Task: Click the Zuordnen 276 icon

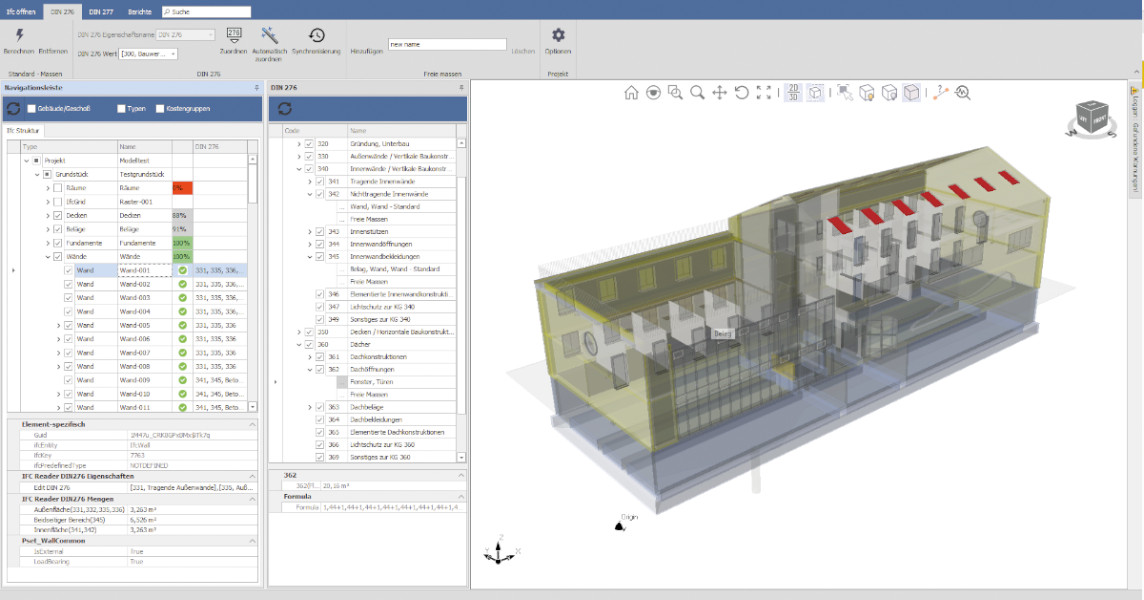Action: 233,34
